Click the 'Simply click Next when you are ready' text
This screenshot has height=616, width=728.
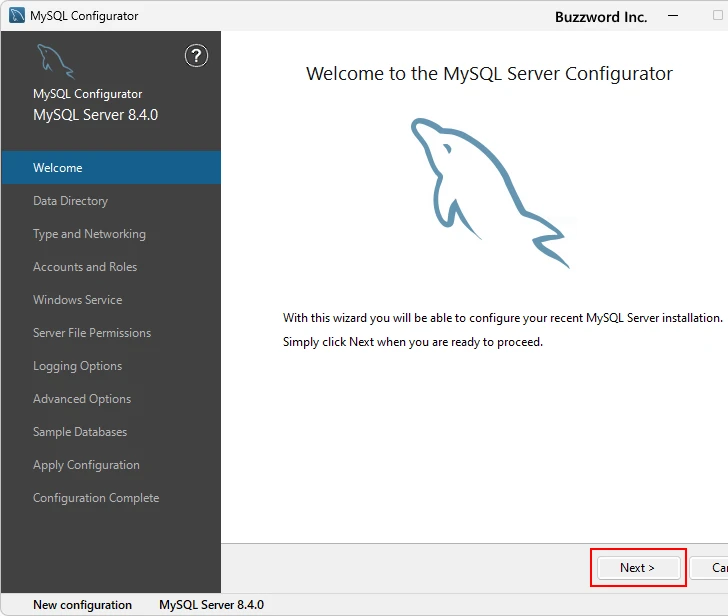pos(413,342)
